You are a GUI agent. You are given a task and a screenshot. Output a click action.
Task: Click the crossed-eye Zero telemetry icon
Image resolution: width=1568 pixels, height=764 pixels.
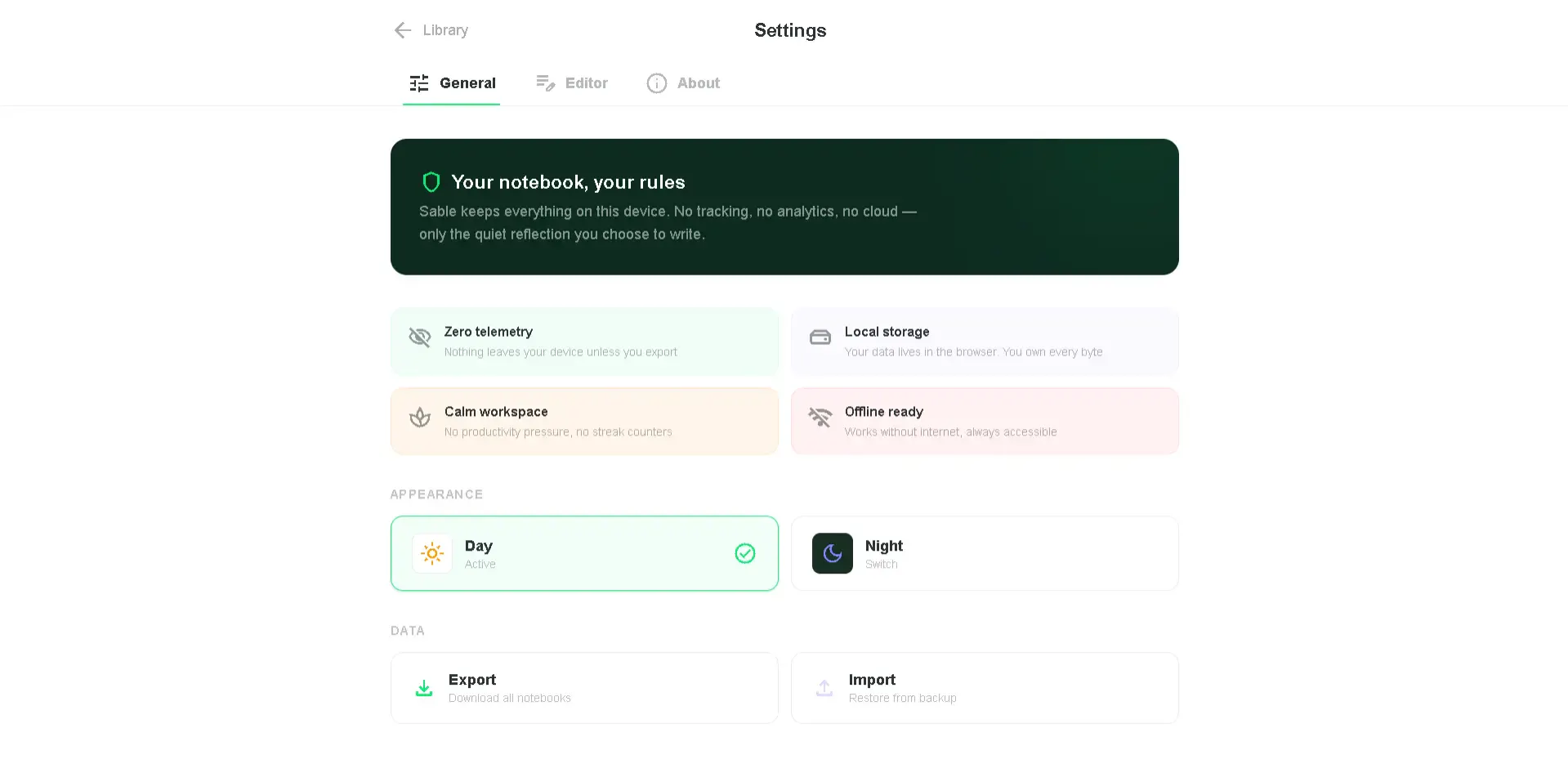point(420,337)
